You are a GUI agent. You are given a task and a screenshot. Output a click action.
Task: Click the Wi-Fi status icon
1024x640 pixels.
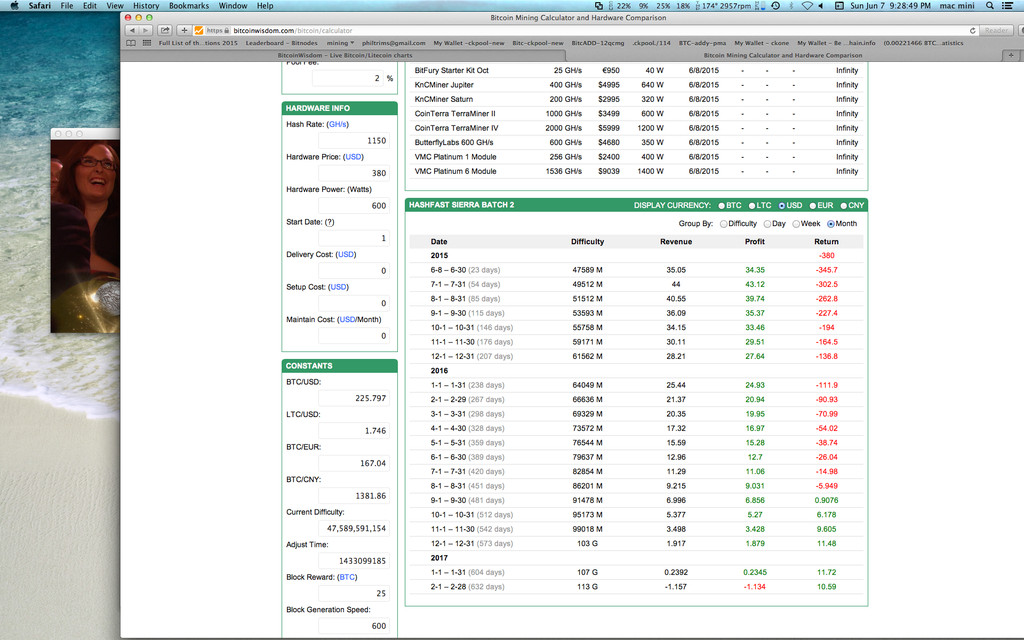tap(807, 5)
